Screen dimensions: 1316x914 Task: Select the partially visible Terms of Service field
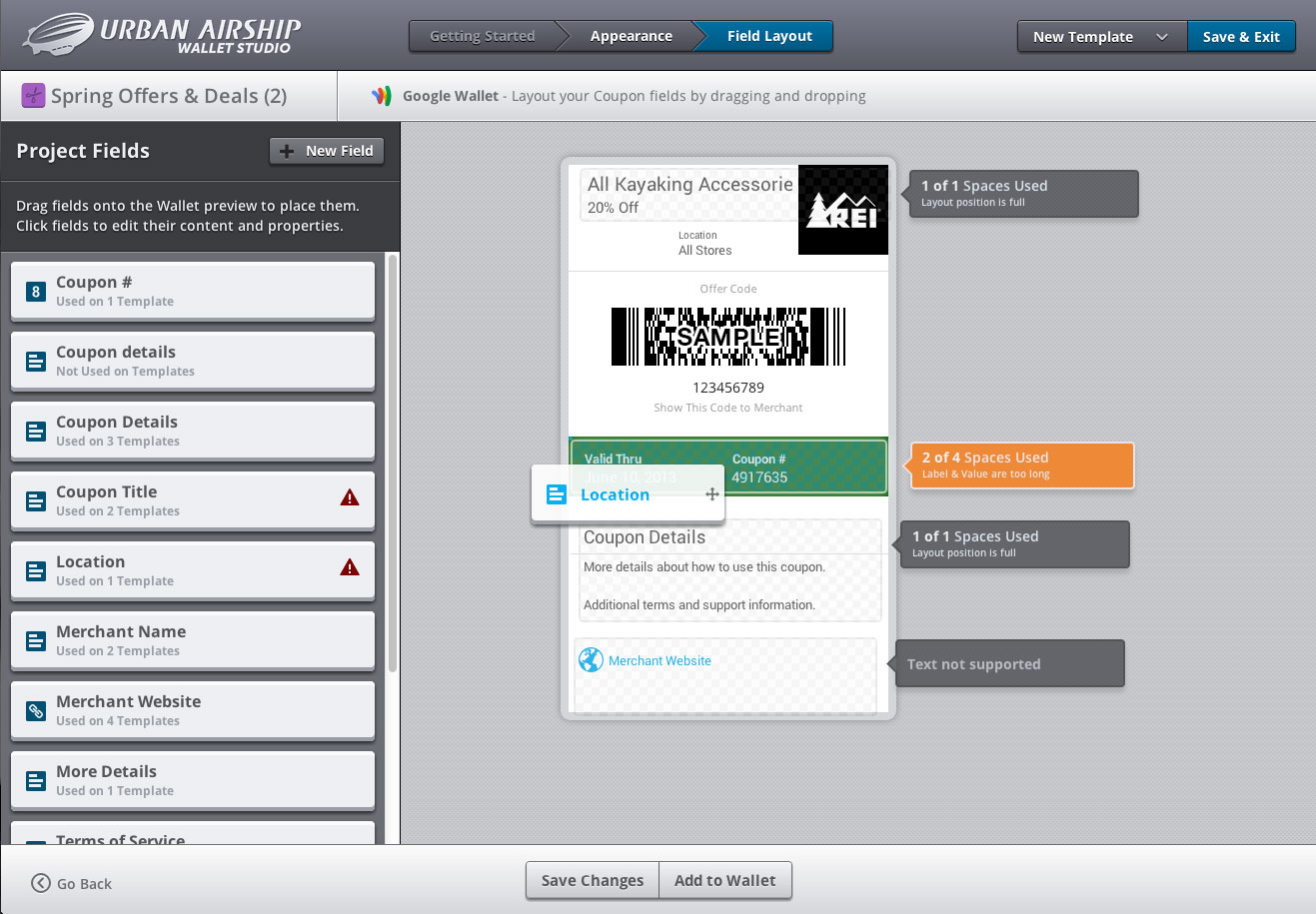193,833
